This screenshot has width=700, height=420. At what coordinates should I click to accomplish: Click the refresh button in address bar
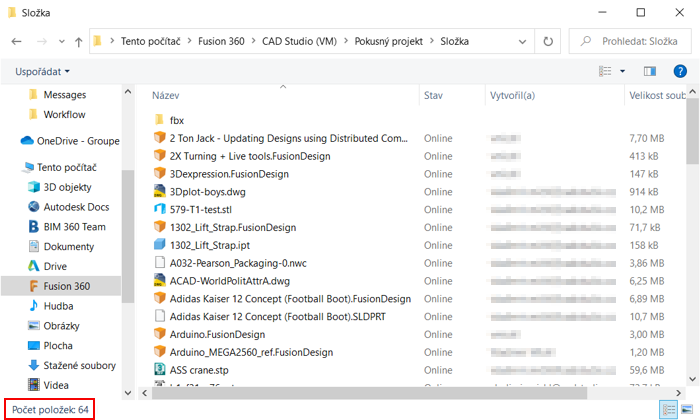(x=548, y=42)
